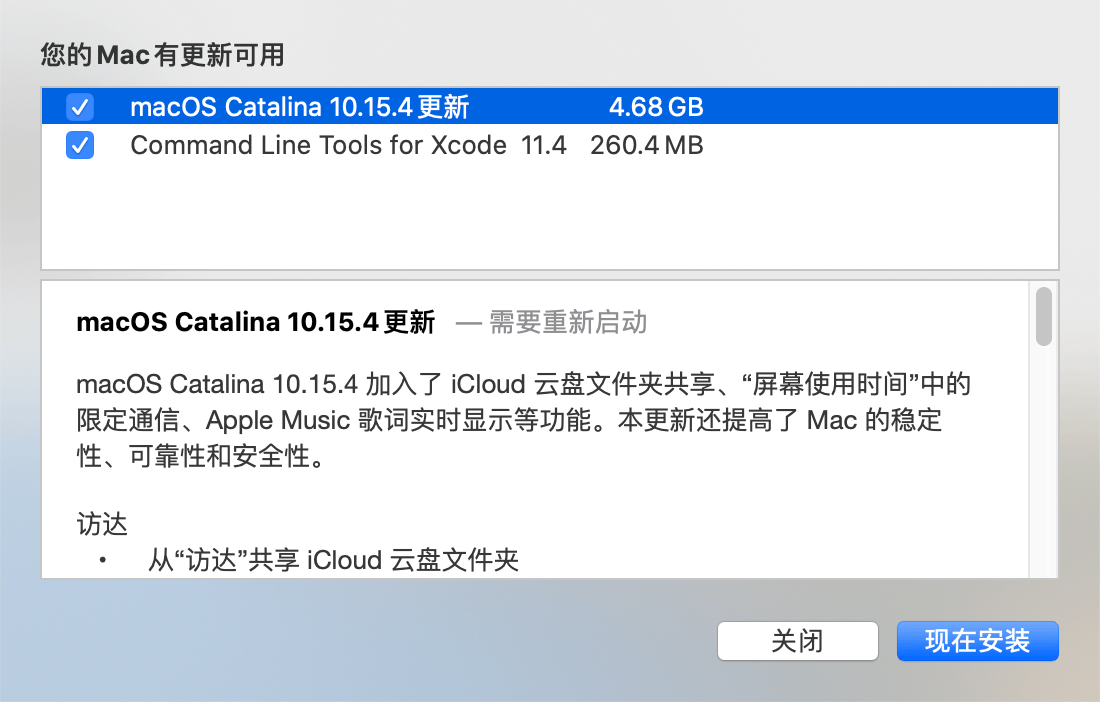
Task: Click the 需要重新启动 label
Action: pos(567,322)
